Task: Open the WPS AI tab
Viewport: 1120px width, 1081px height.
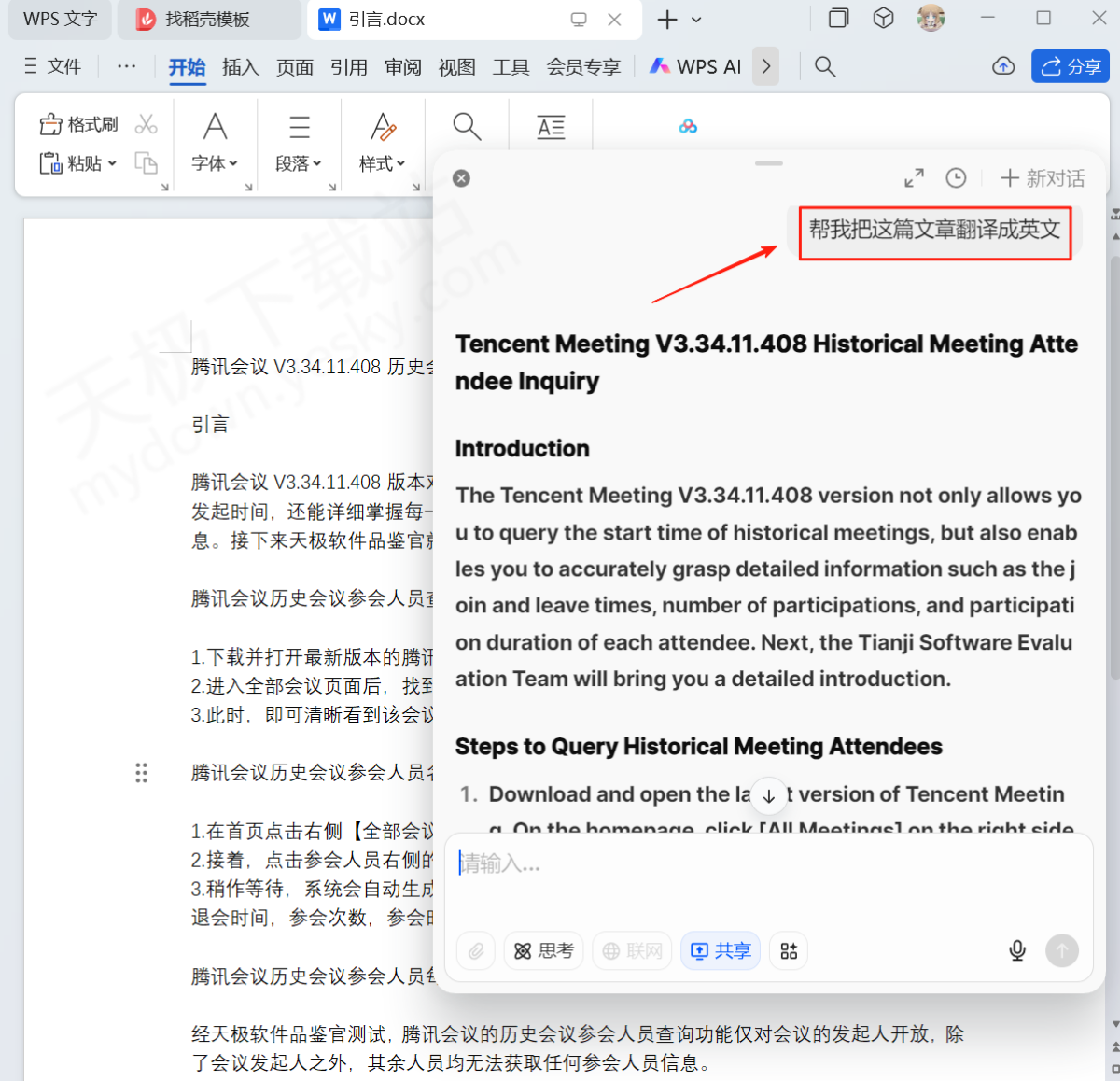Action: point(695,67)
